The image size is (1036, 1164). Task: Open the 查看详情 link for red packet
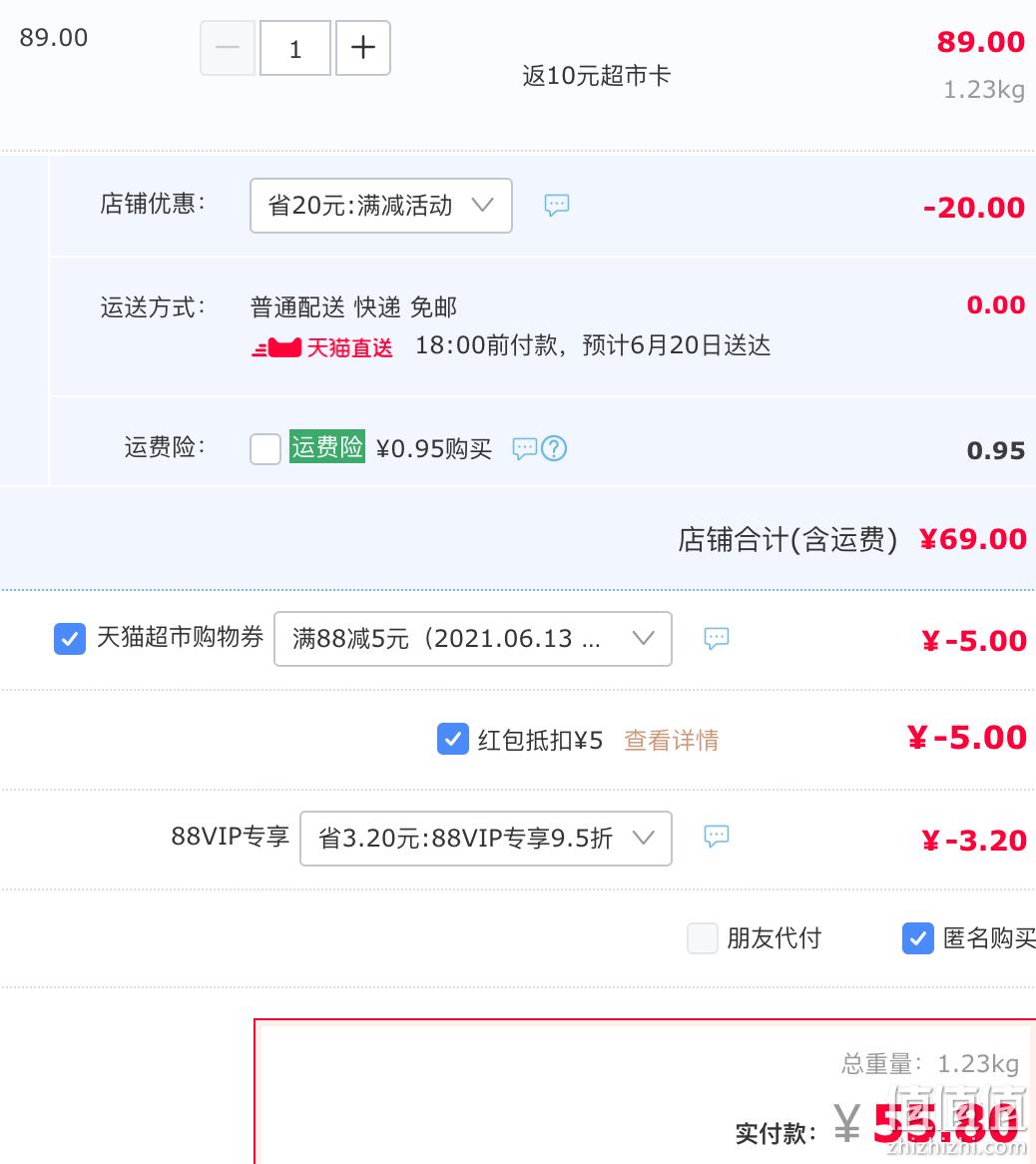point(672,740)
